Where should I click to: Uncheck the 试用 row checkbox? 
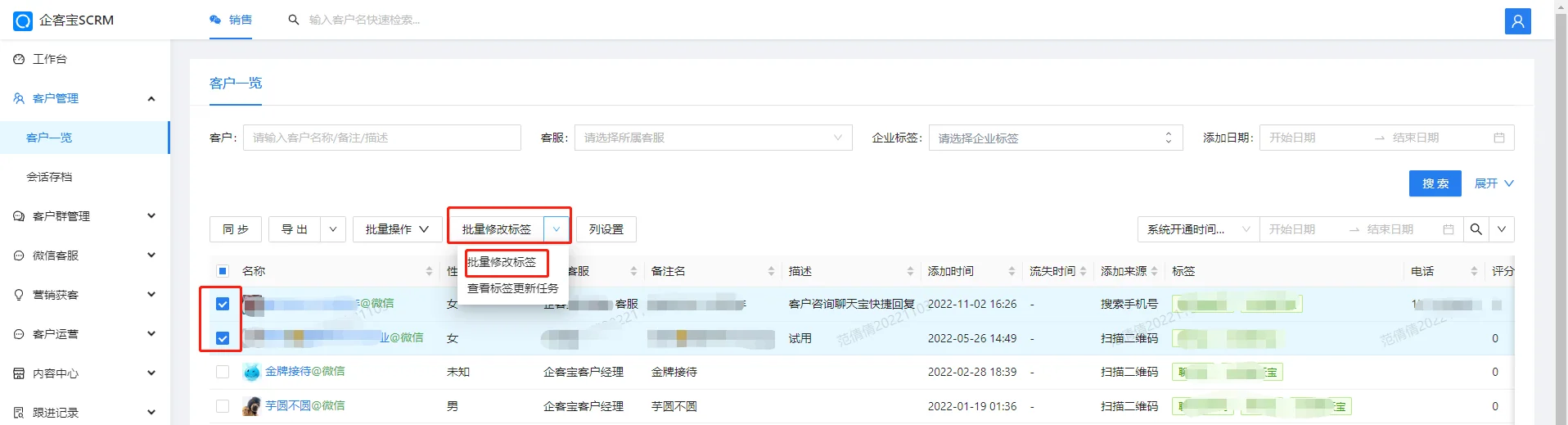click(x=223, y=338)
